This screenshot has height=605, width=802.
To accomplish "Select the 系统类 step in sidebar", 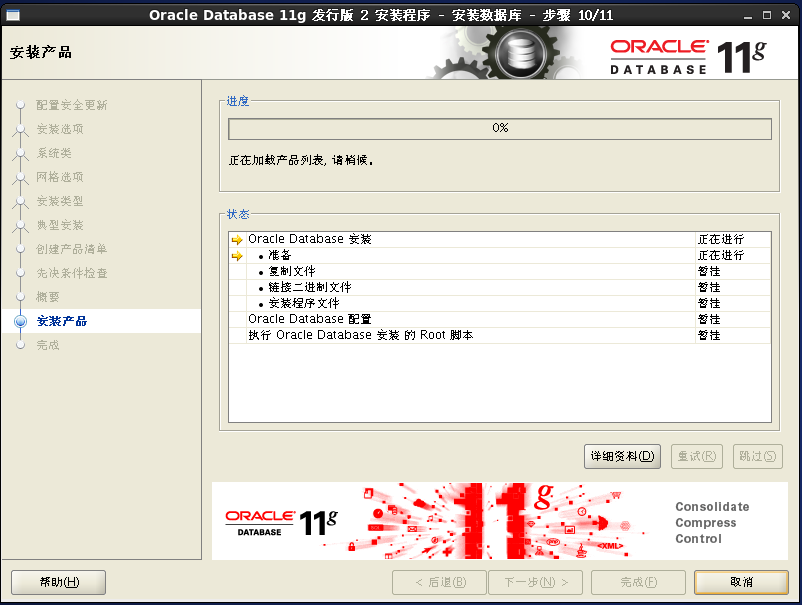I will [54, 153].
